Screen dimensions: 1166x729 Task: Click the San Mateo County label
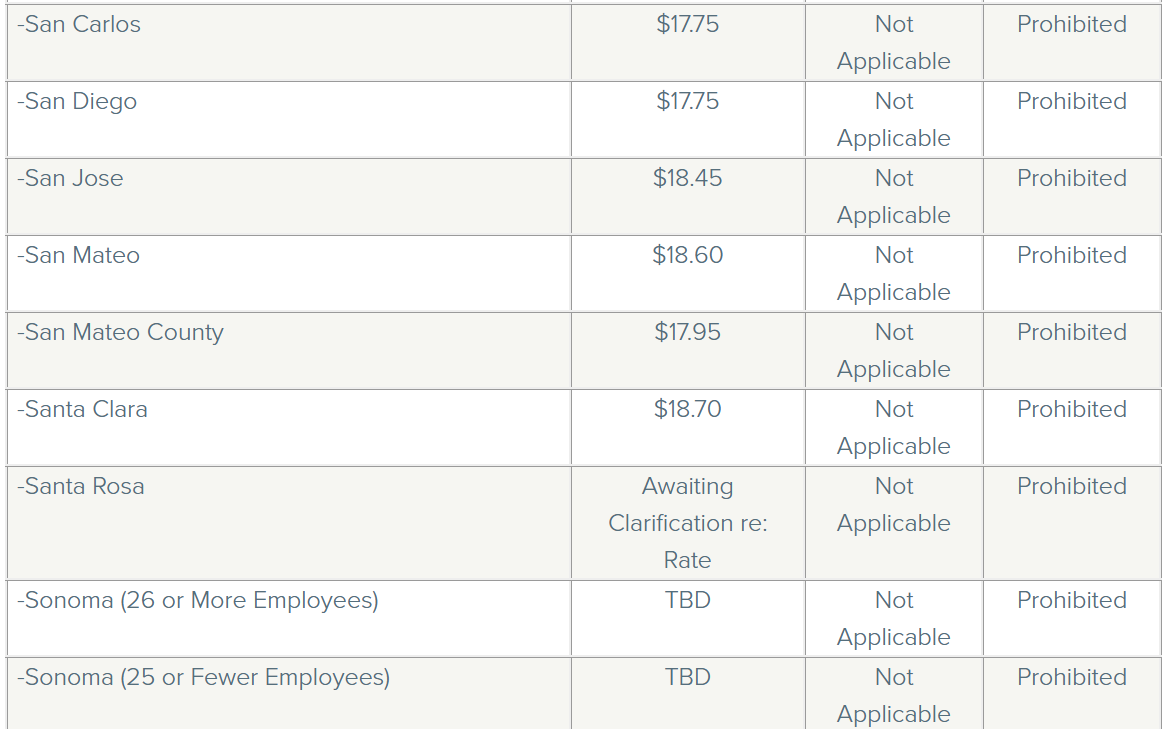[120, 333]
